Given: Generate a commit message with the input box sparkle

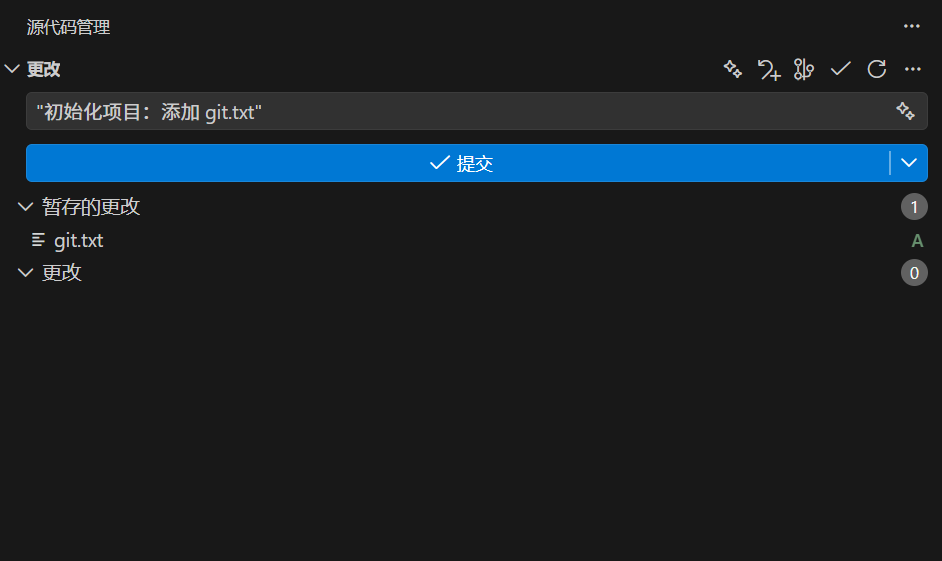Looking at the screenshot, I should [x=905, y=111].
